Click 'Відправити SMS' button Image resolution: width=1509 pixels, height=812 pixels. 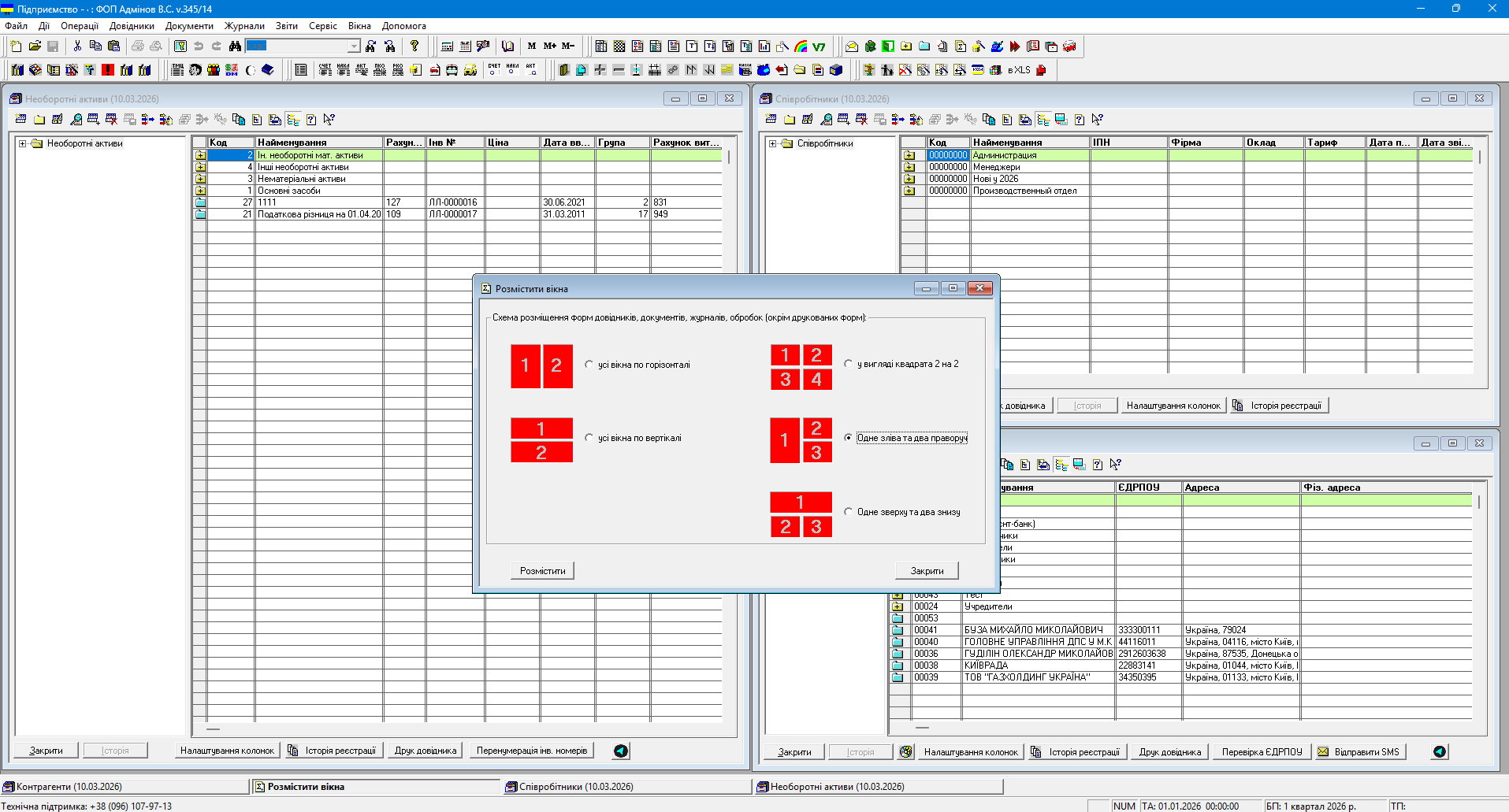tap(1359, 752)
